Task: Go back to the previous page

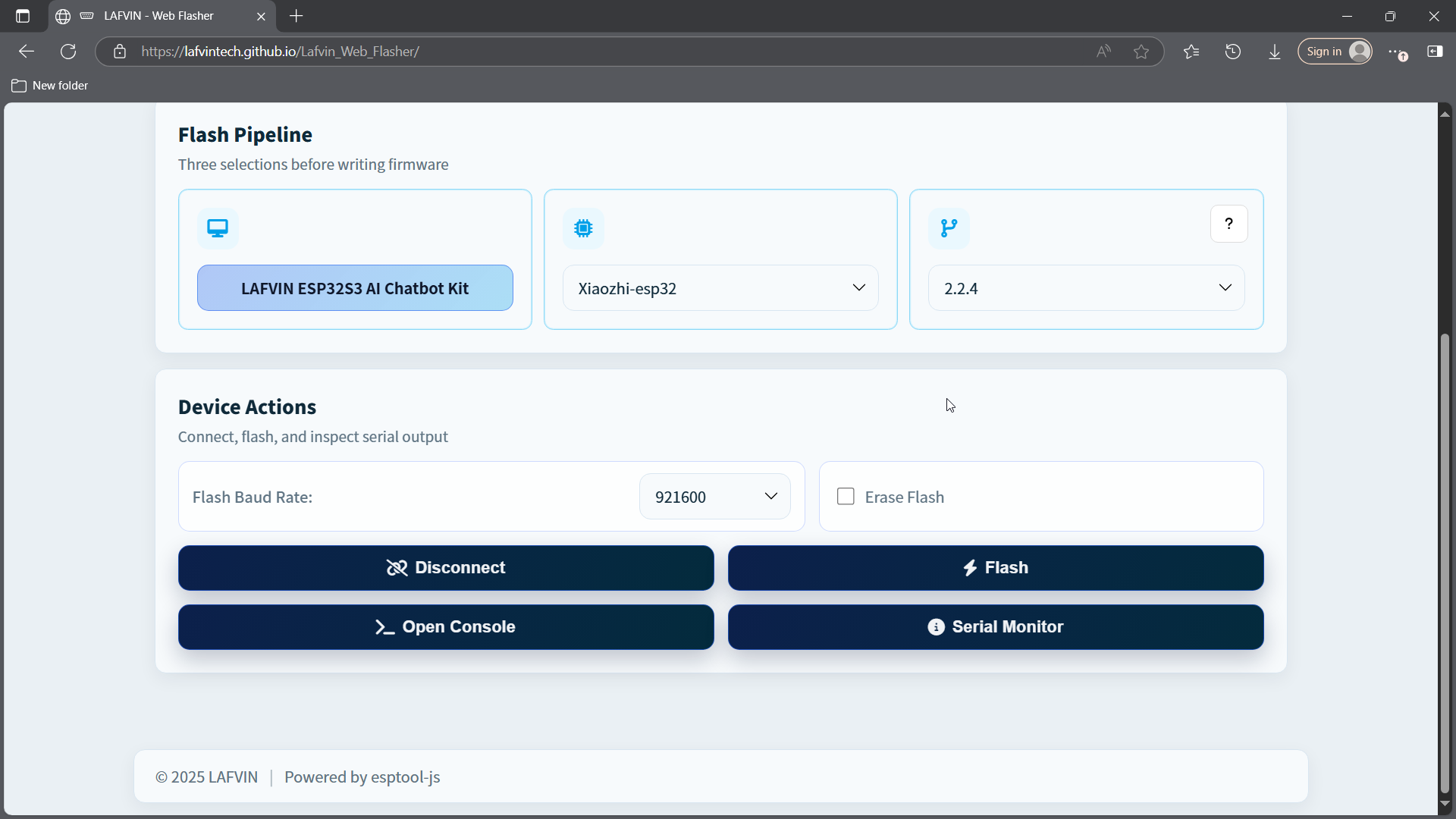Action: click(27, 52)
